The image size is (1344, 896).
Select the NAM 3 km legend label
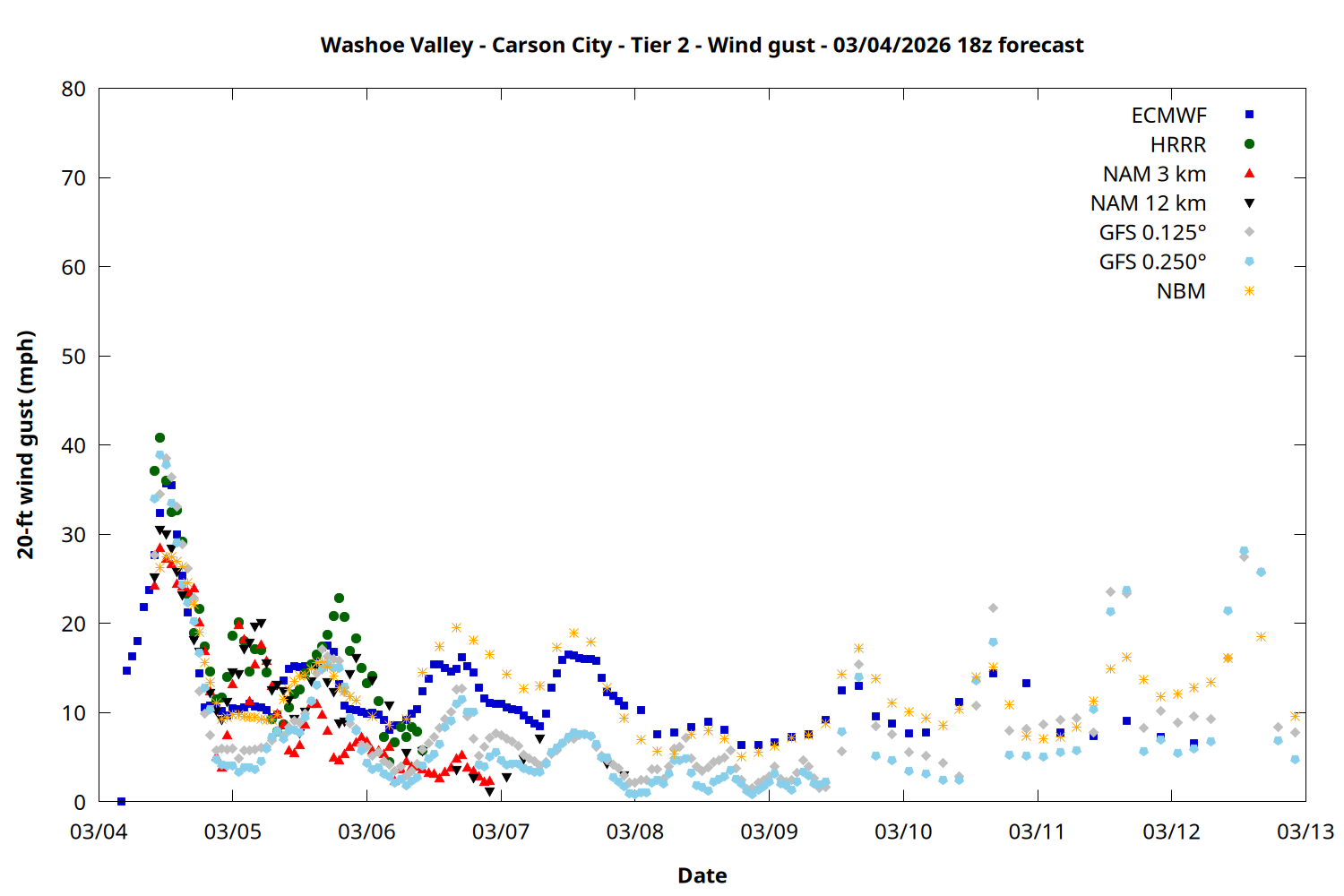click(1154, 174)
